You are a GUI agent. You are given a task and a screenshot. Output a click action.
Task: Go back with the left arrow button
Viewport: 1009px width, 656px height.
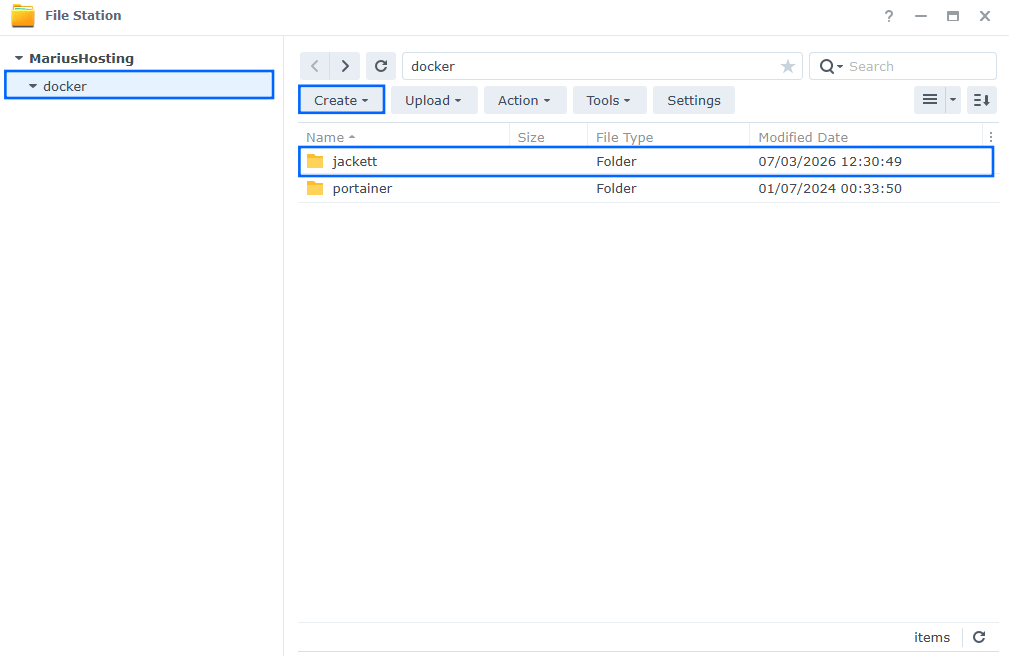pyautogui.click(x=315, y=66)
